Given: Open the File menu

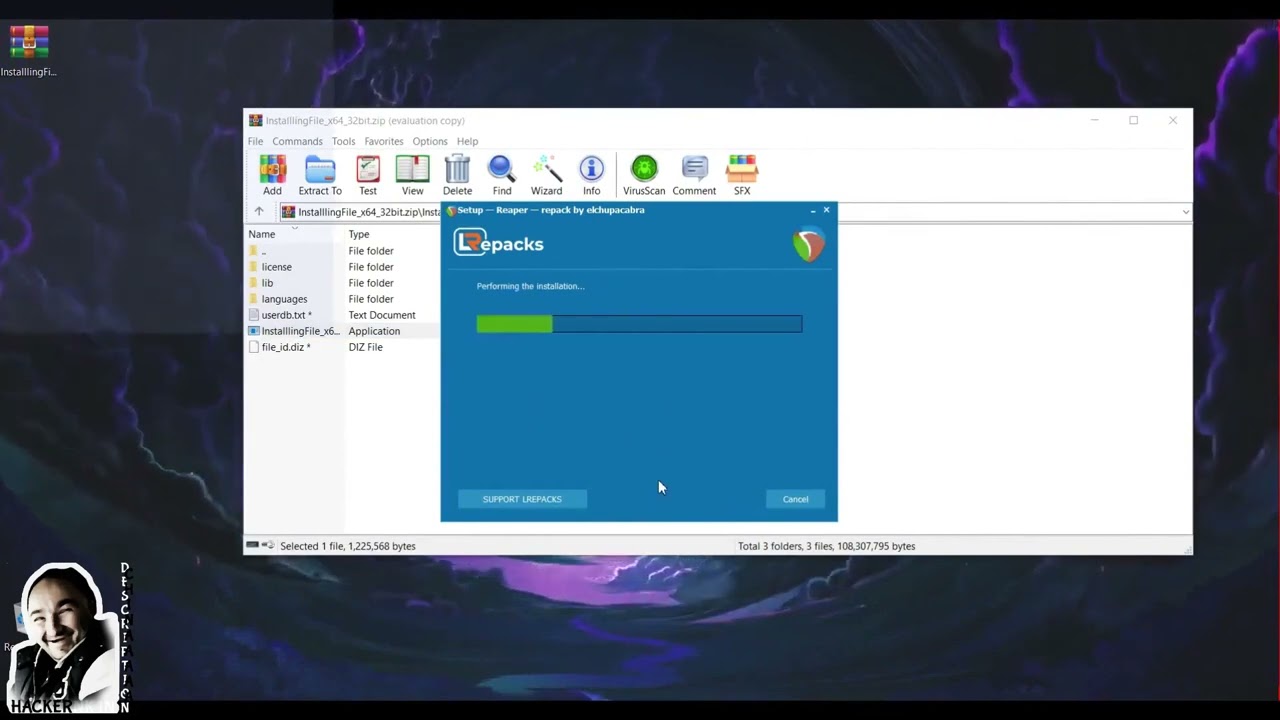Looking at the screenshot, I should 255,141.
